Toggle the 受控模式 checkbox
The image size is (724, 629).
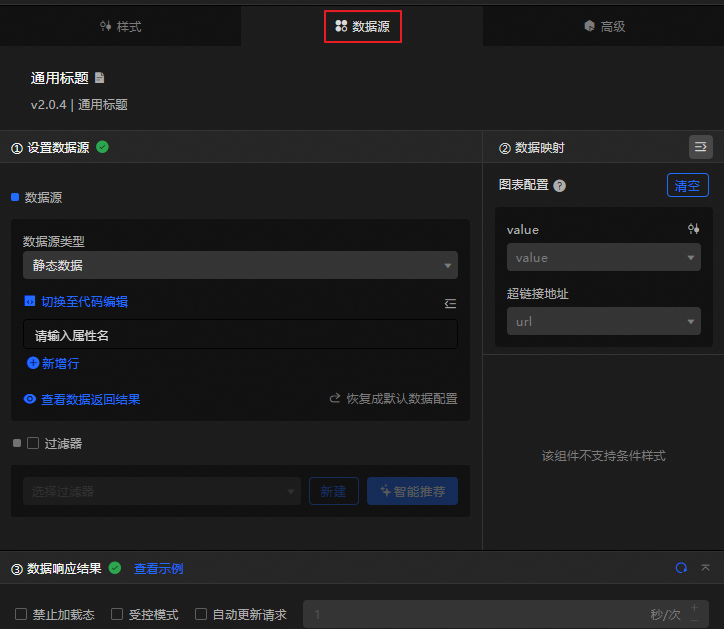[117, 614]
